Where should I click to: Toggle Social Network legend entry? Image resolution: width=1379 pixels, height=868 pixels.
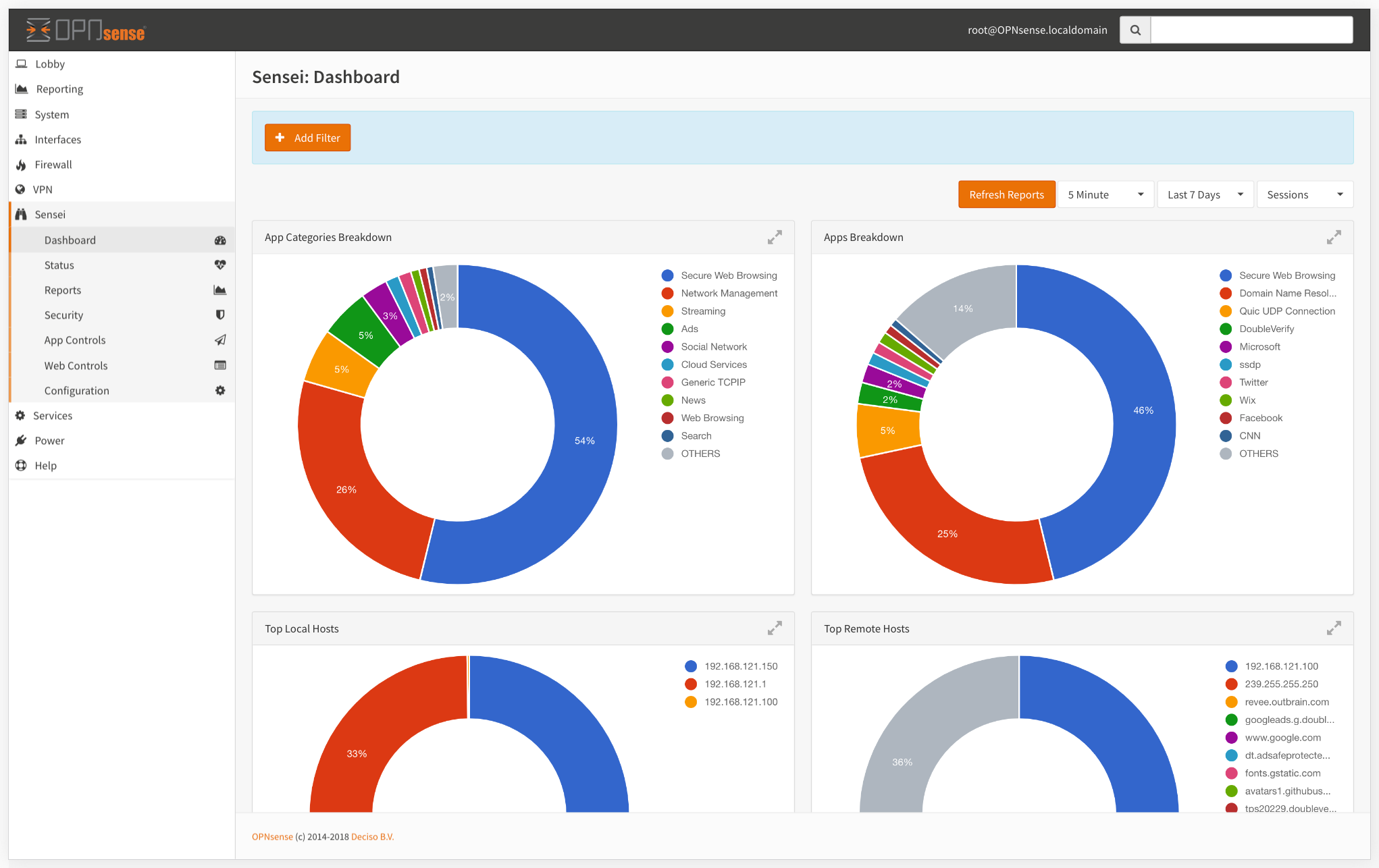point(704,346)
